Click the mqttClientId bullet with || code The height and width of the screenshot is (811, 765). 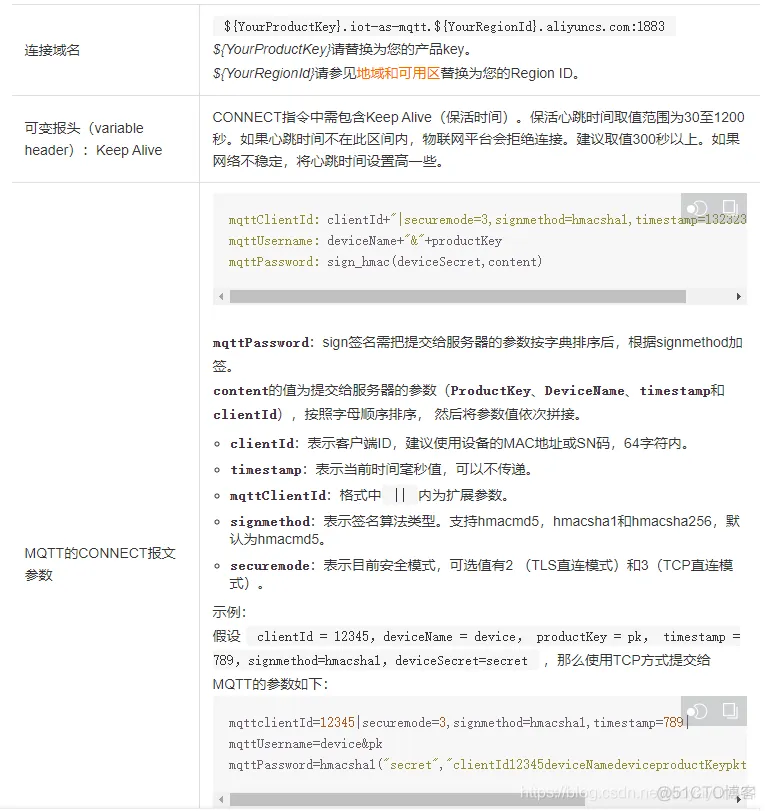370,495
